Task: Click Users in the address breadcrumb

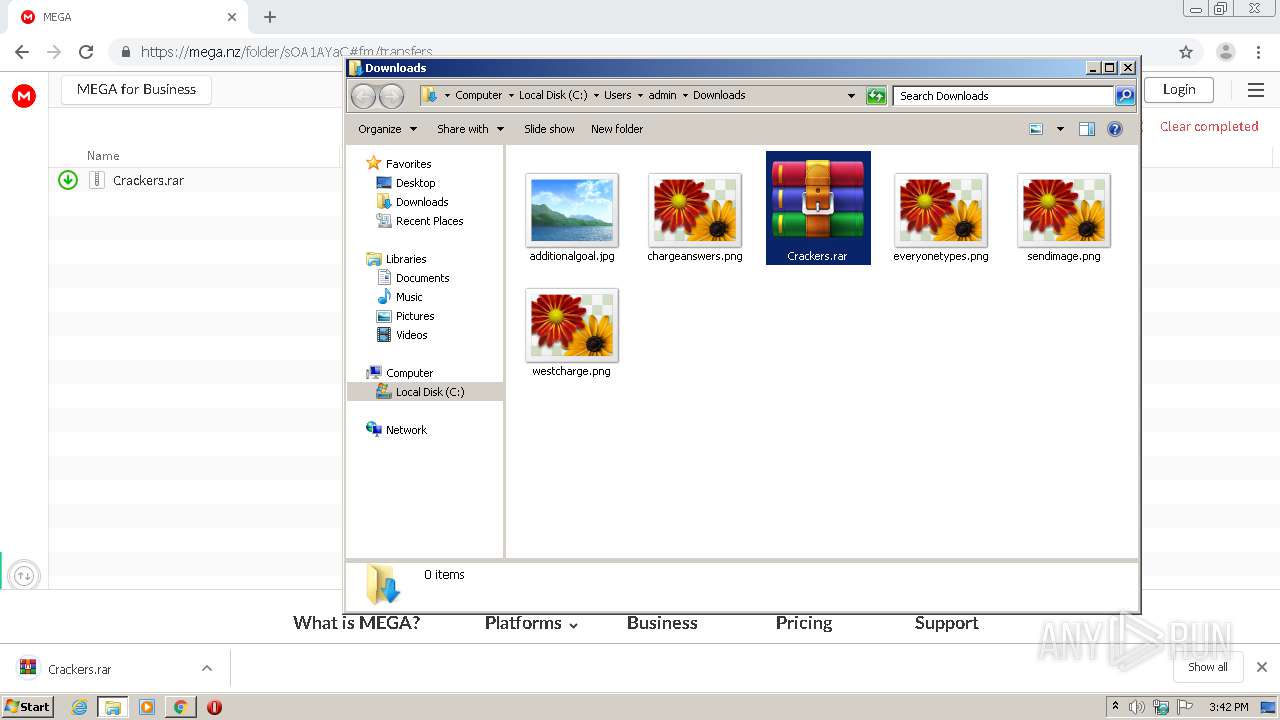Action: click(x=617, y=95)
